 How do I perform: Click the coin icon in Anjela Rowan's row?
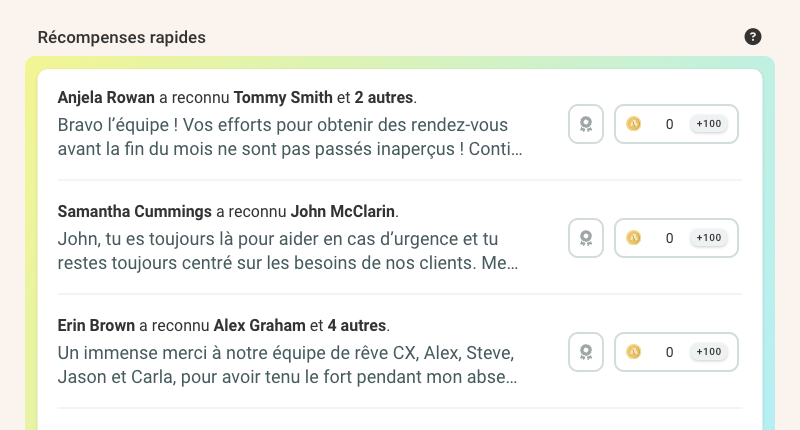click(633, 124)
